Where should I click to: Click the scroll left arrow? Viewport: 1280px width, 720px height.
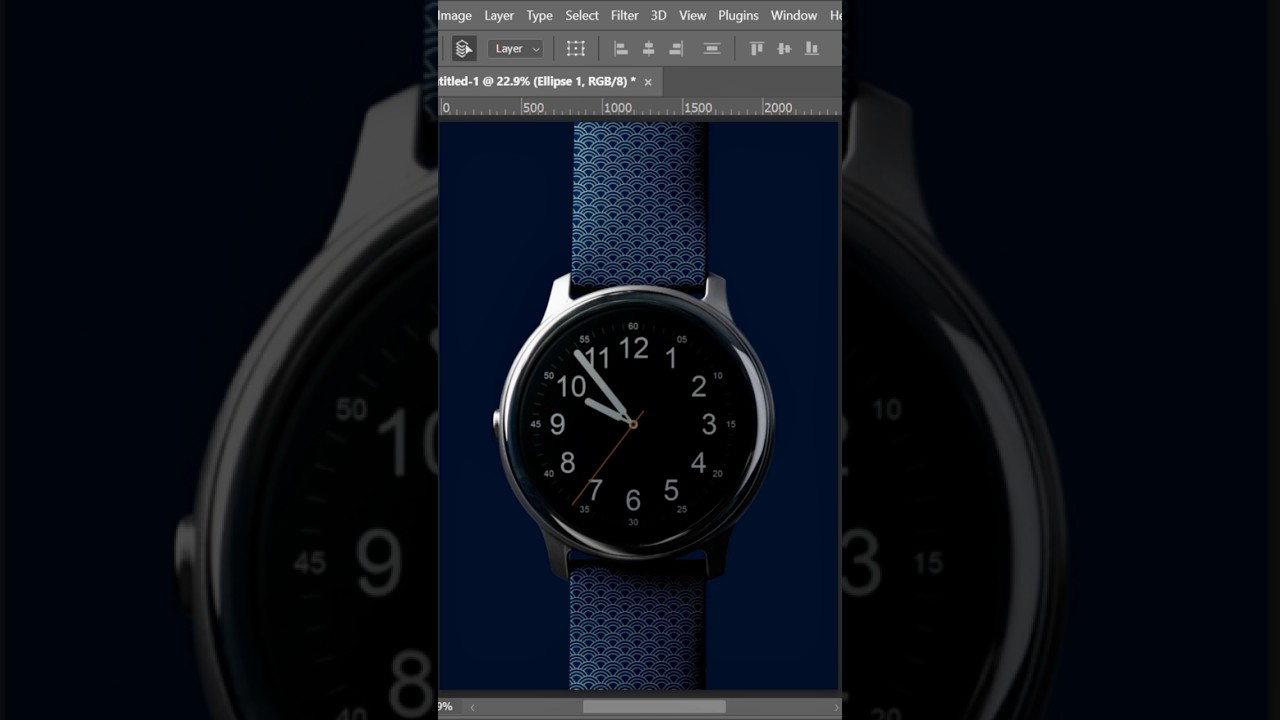(473, 707)
